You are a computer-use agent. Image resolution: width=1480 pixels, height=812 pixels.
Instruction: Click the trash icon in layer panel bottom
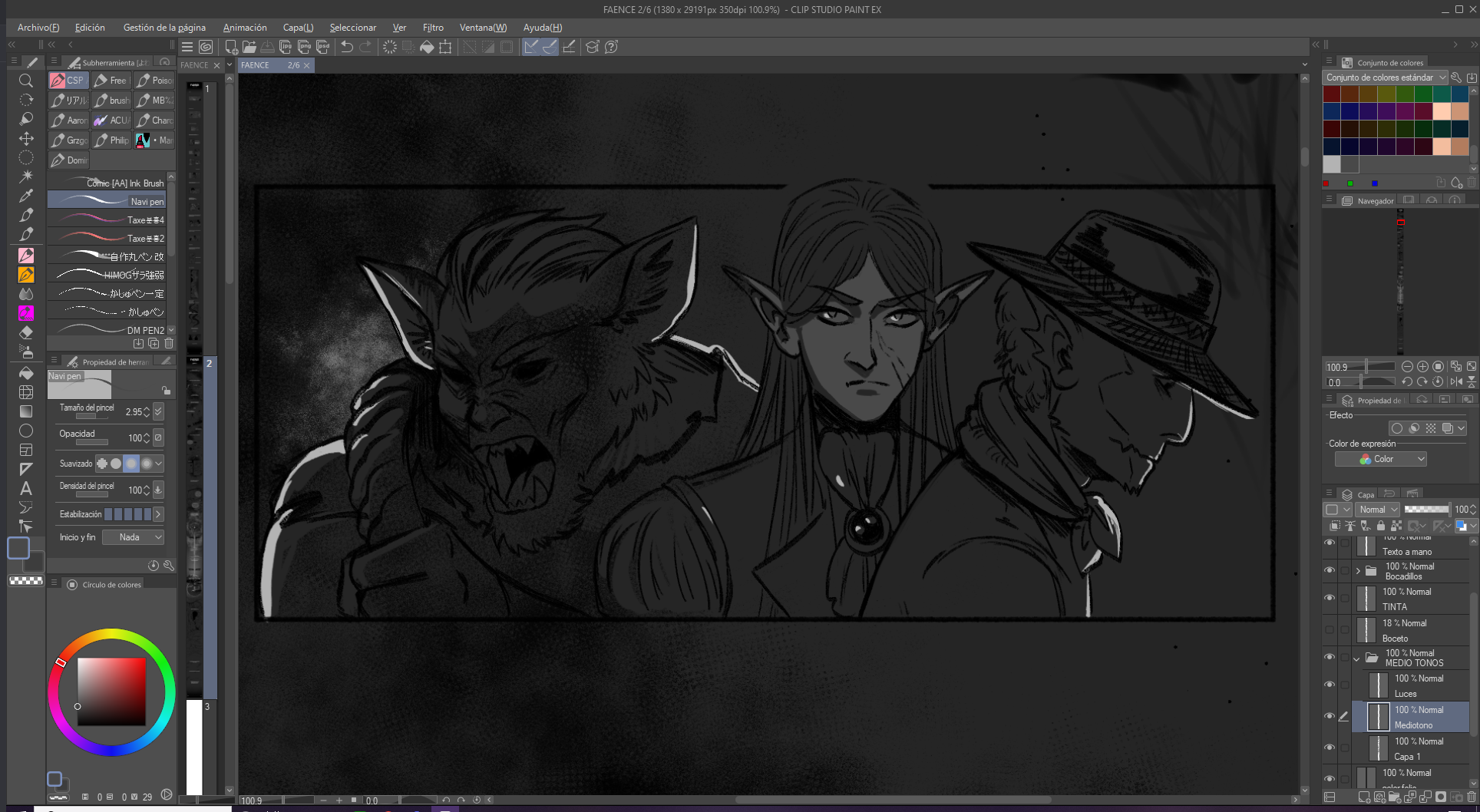coord(1471,797)
